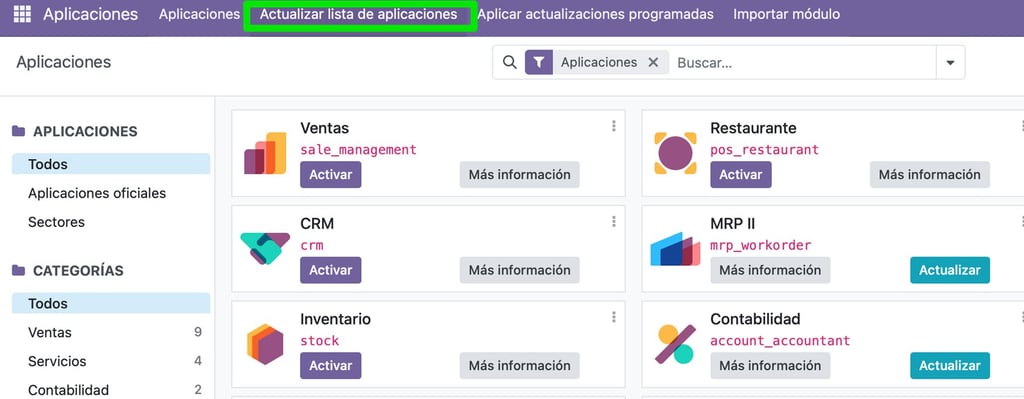Open Más información for CRM

coord(519,270)
